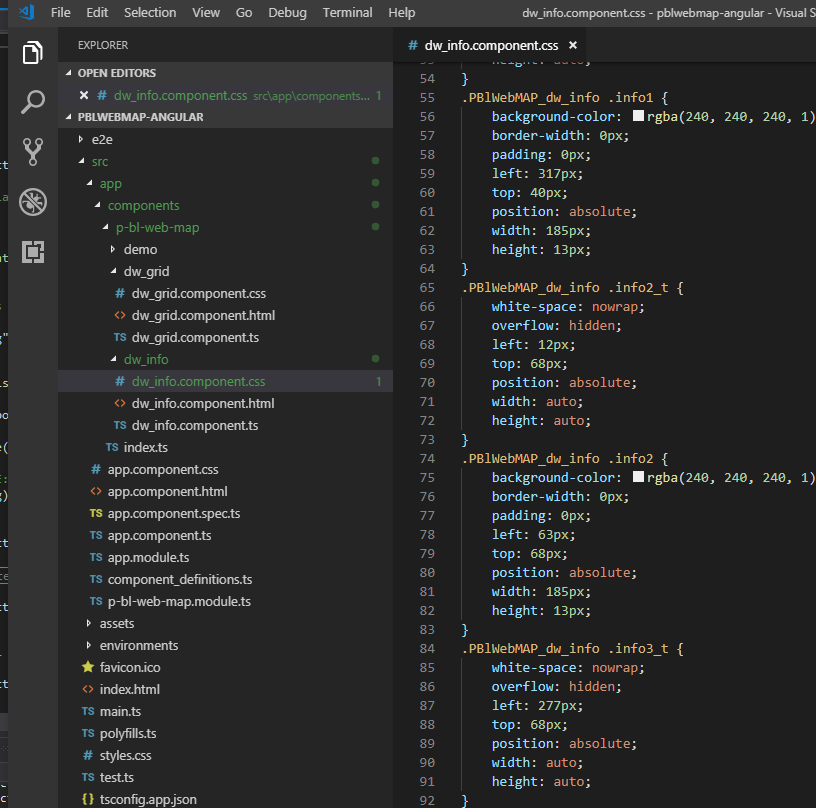816x808 pixels.
Task: Place cursor on the .info2 selector line
Action: point(565,458)
